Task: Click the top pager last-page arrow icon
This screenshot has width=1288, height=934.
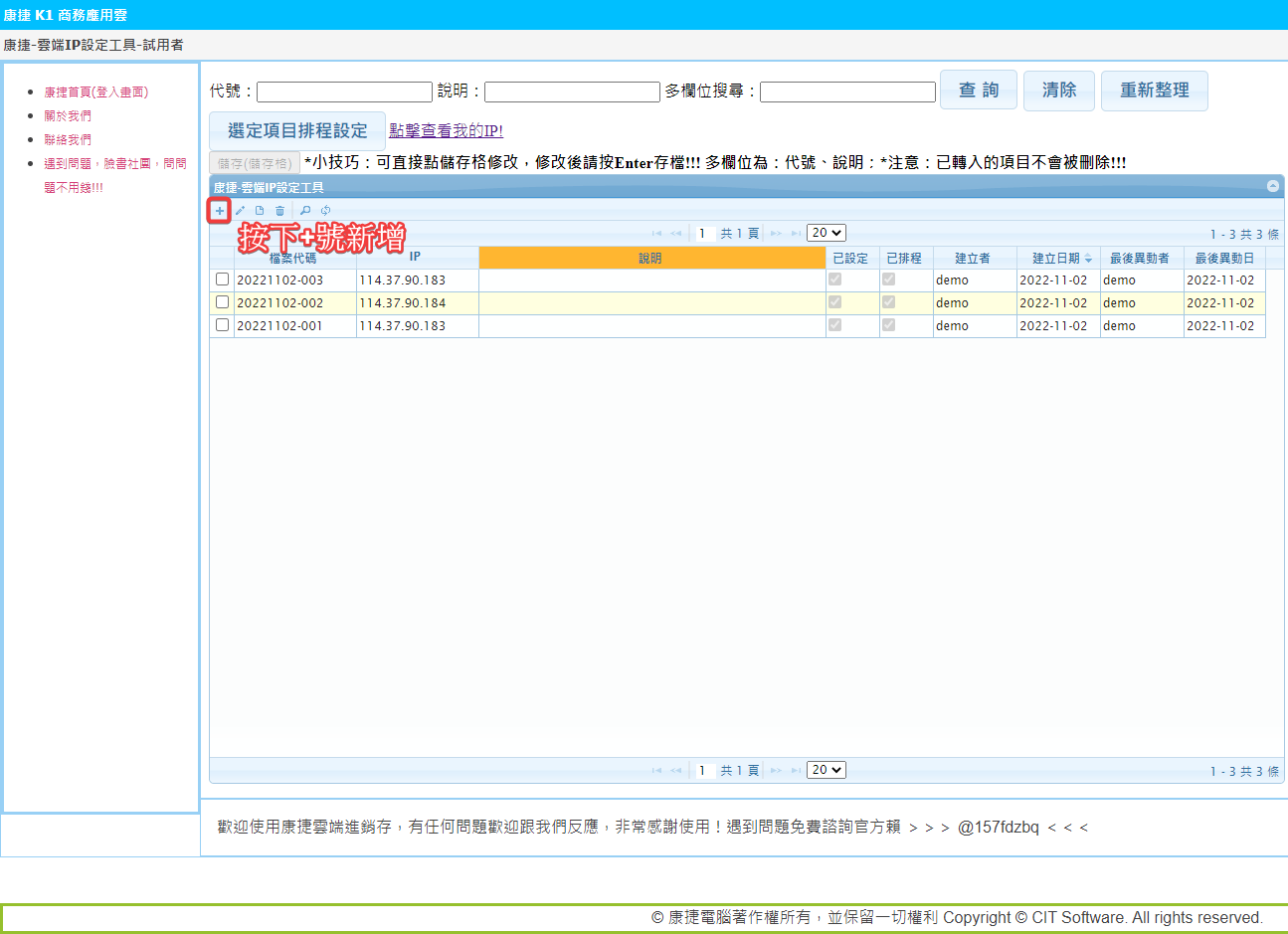Action: pos(796,234)
